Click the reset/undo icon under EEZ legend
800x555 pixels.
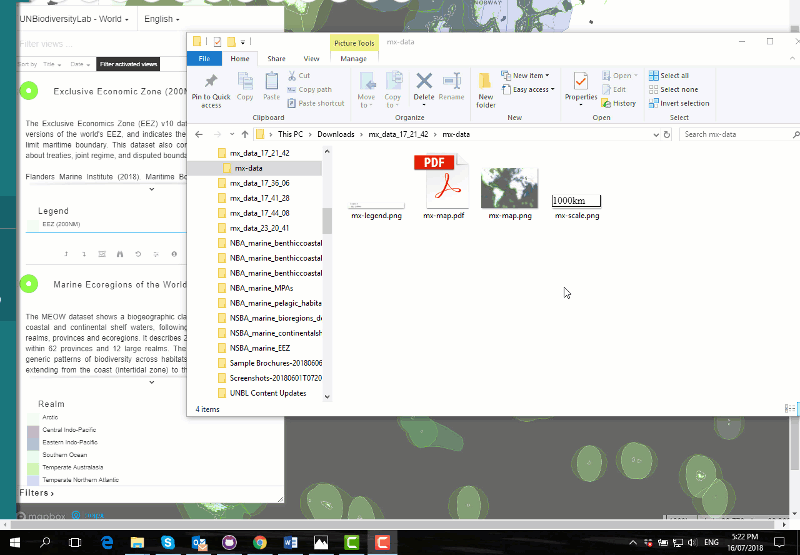pos(138,254)
